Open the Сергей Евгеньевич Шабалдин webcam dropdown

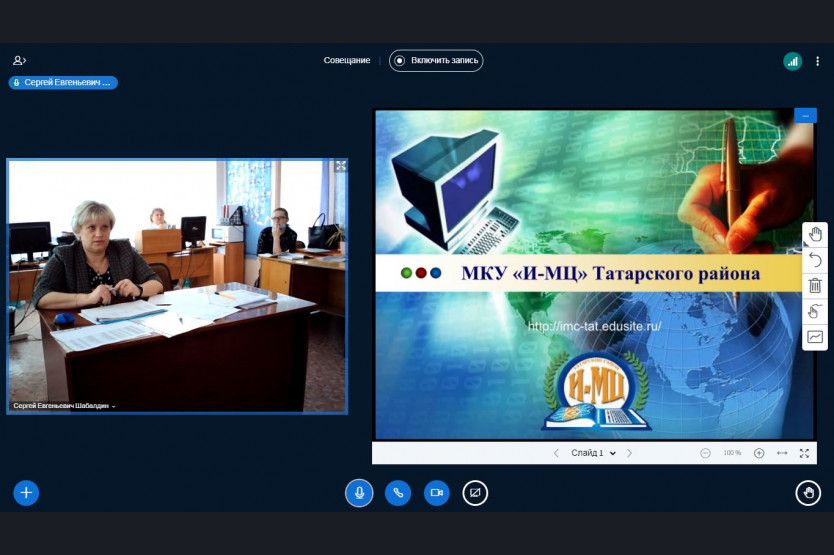(x=64, y=405)
